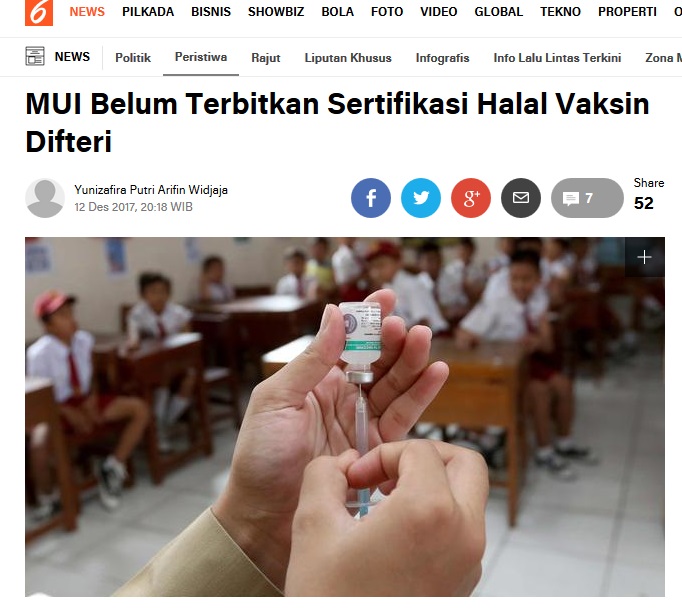Open the BISNIS menu
Image resolution: width=682 pixels, height=609 pixels.
(x=211, y=12)
